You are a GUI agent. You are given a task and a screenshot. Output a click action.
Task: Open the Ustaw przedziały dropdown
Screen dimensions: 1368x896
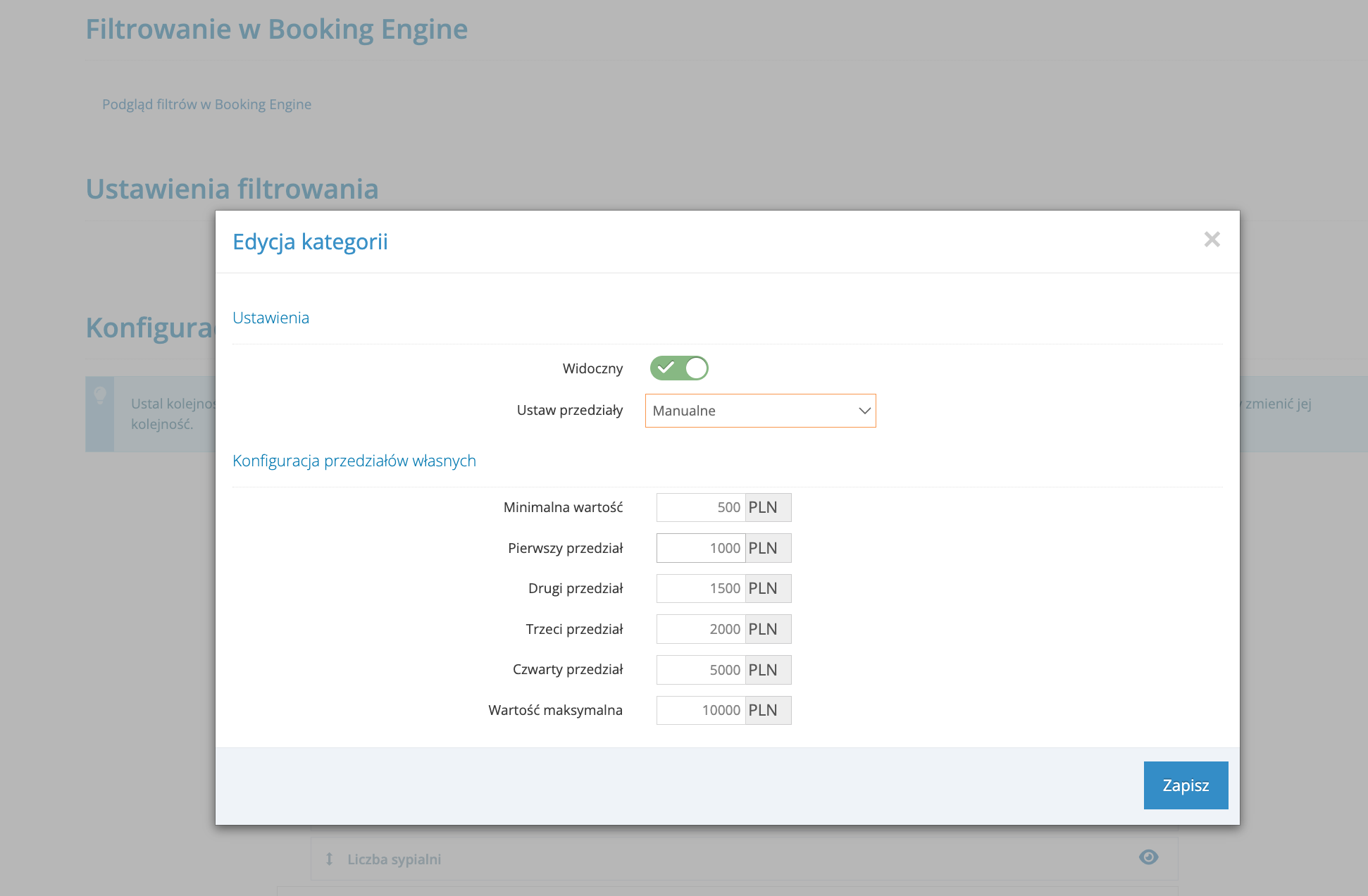pyautogui.click(x=760, y=411)
